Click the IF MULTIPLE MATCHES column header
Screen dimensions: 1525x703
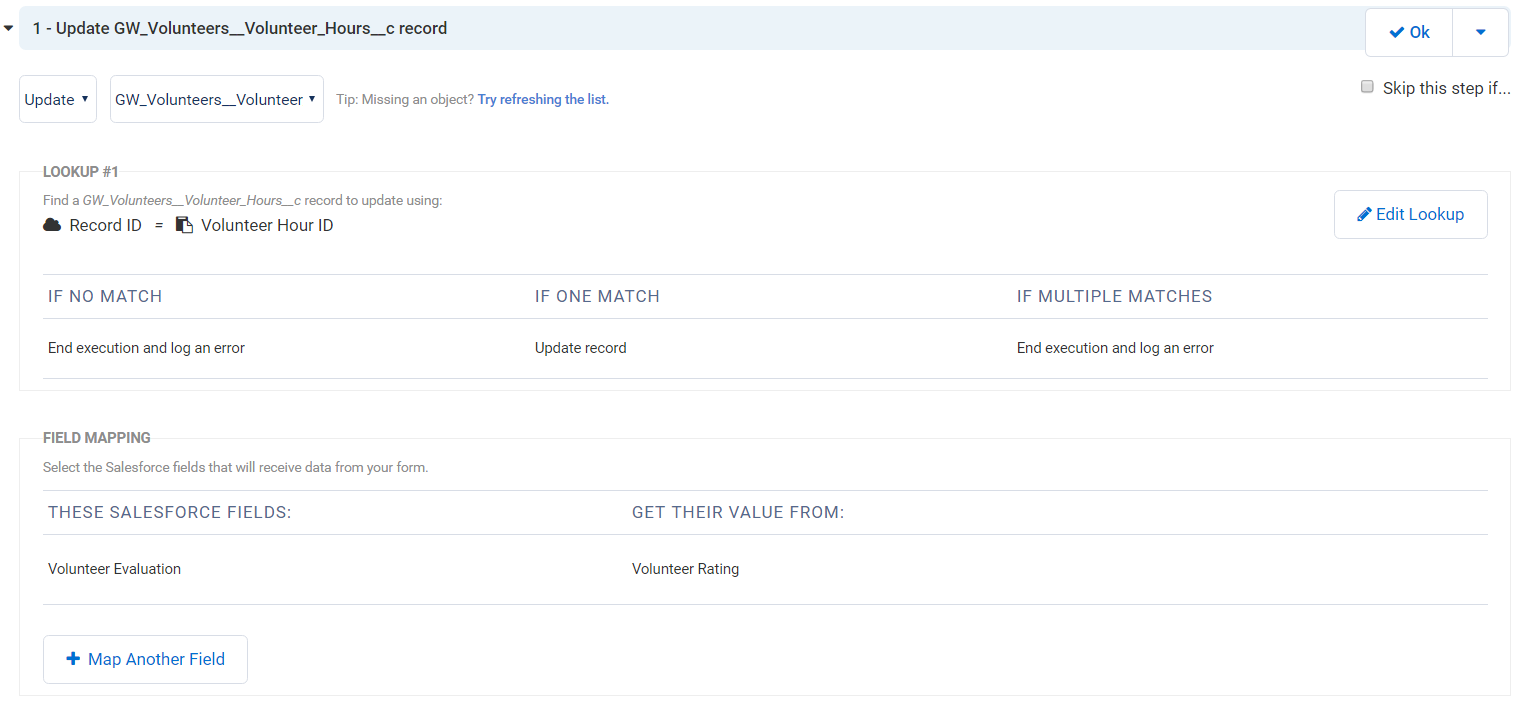pyautogui.click(x=1114, y=296)
